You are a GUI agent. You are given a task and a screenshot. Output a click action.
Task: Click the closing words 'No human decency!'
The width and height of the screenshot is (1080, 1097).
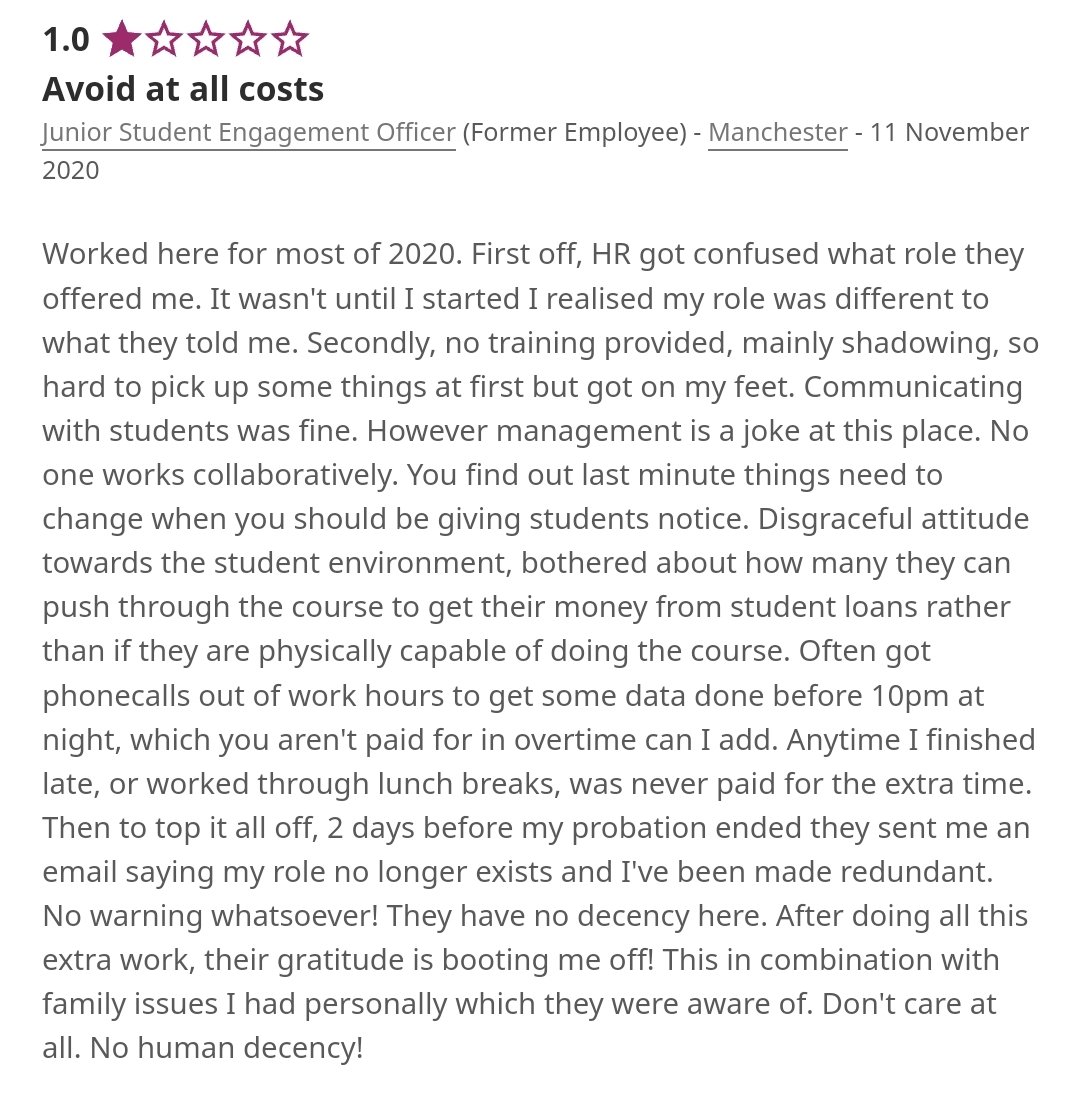click(x=227, y=1048)
